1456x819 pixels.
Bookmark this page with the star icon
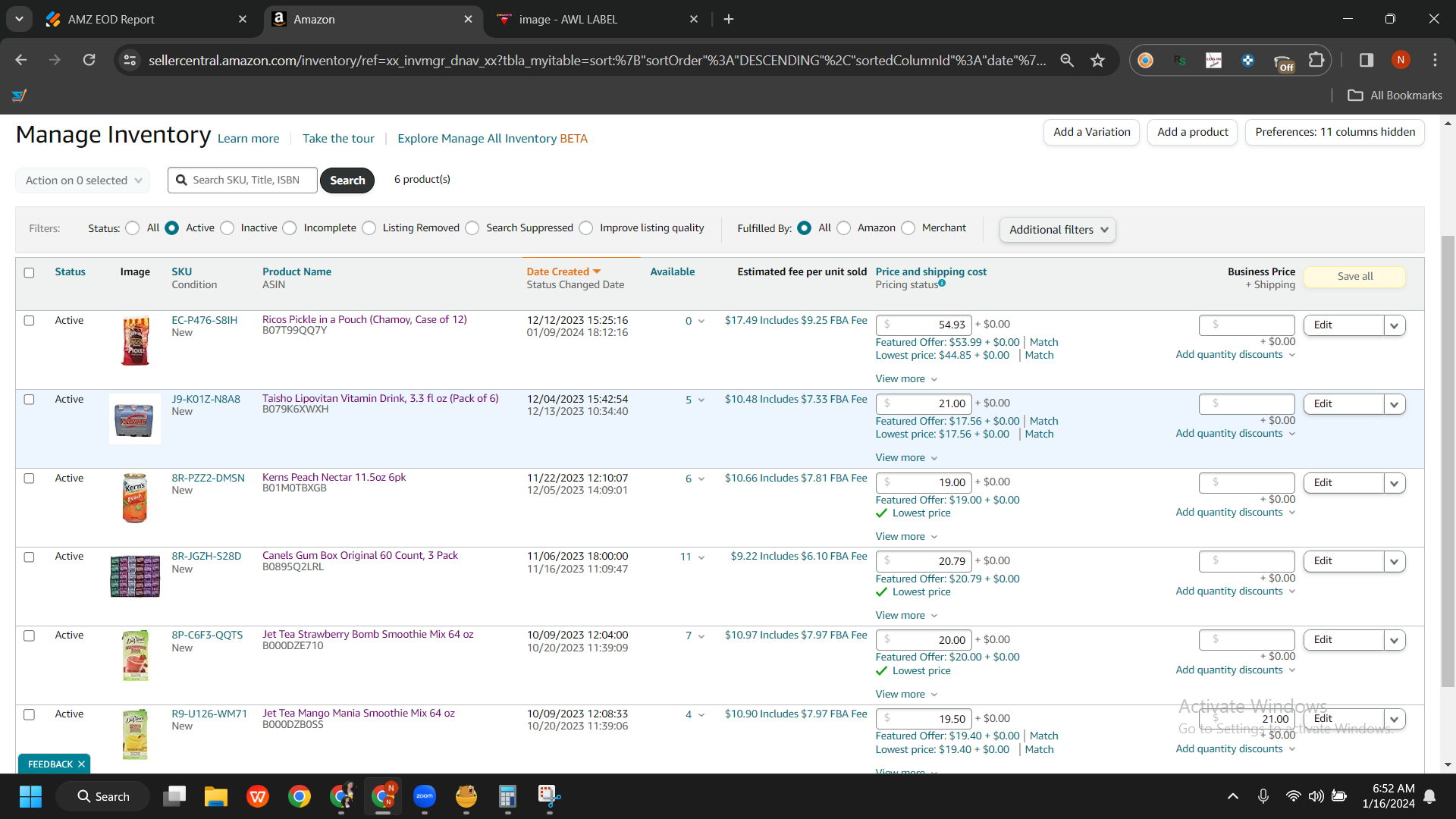click(x=1097, y=60)
